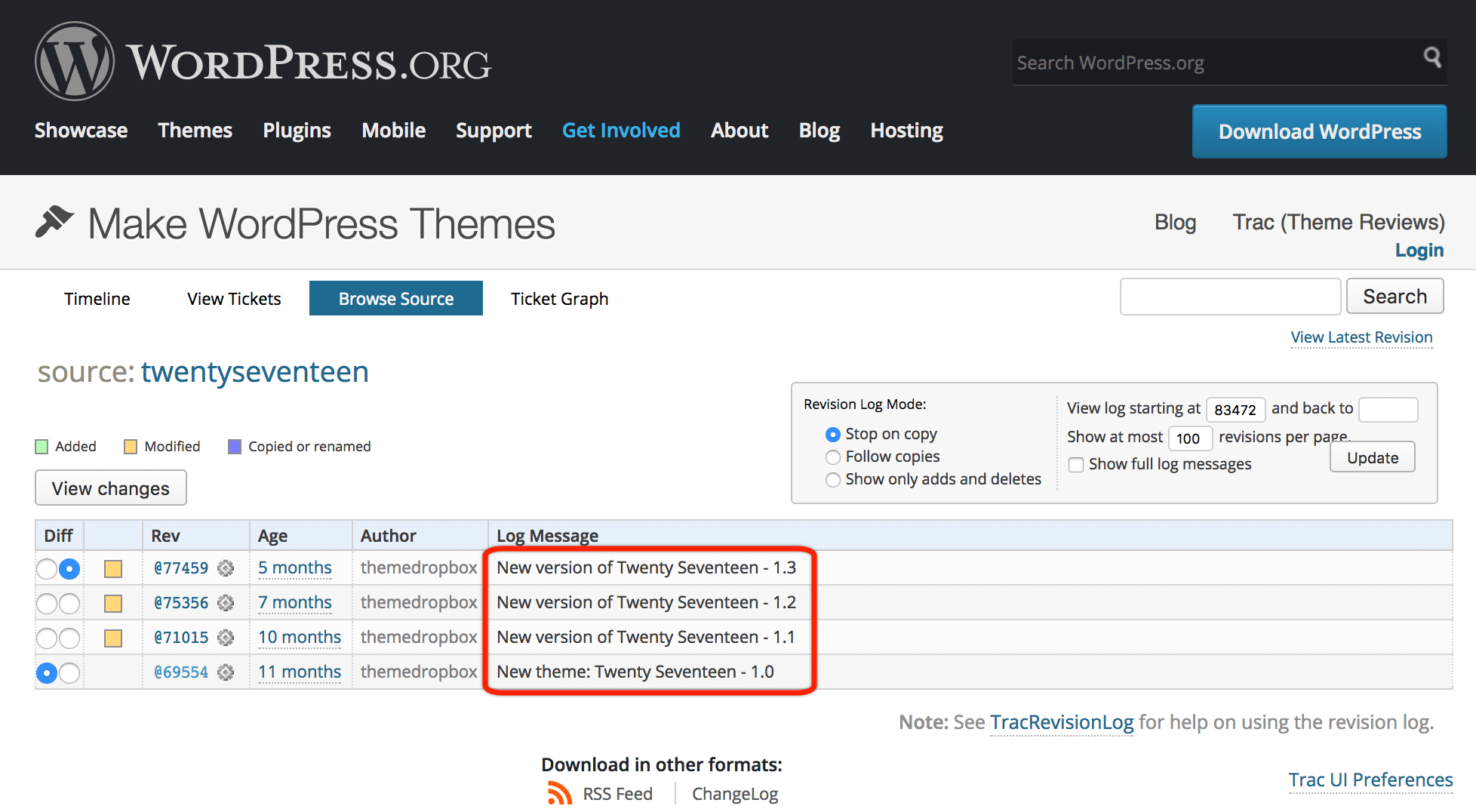Click the Update button
This screenshot has width=1476, height=812.
[x=1373, y=457]
